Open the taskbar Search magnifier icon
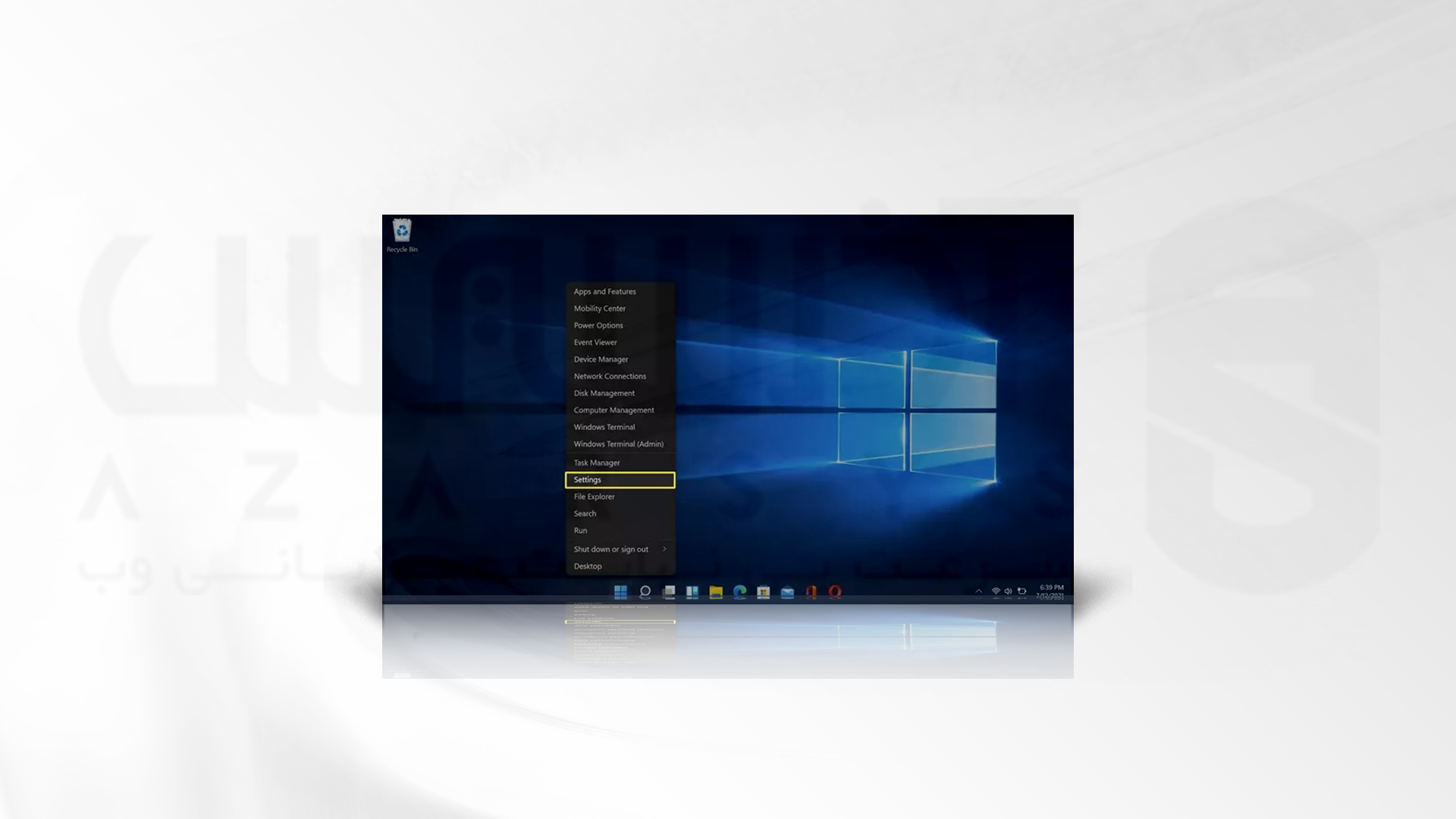 645,591
